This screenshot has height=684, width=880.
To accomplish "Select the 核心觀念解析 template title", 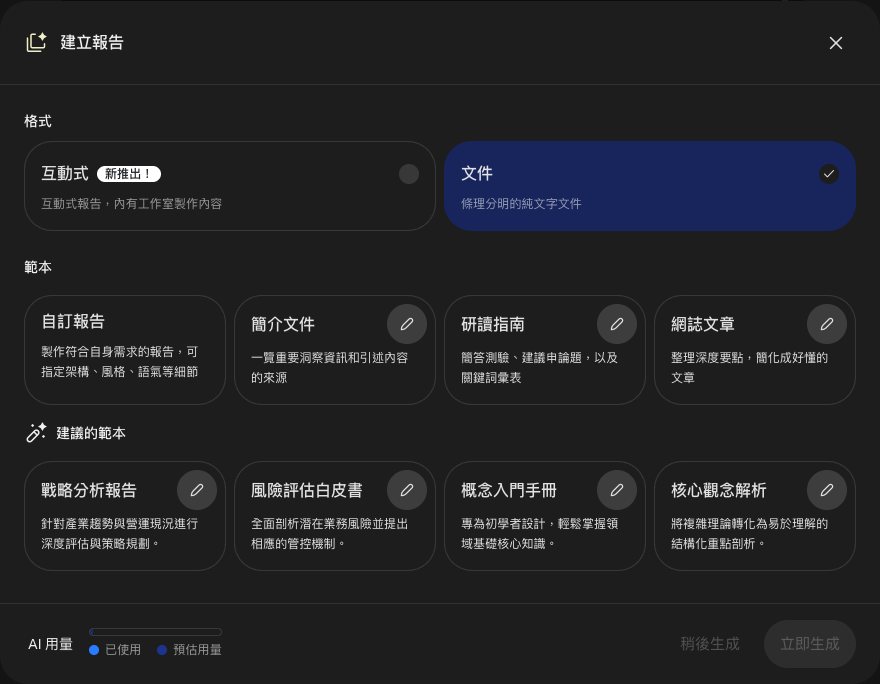I will pyautogui.click(x=718, y=490).
